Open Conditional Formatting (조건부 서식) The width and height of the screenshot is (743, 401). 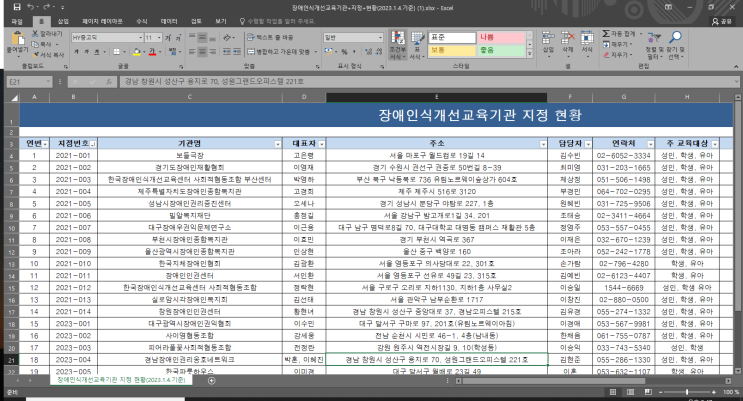point(398,45)
